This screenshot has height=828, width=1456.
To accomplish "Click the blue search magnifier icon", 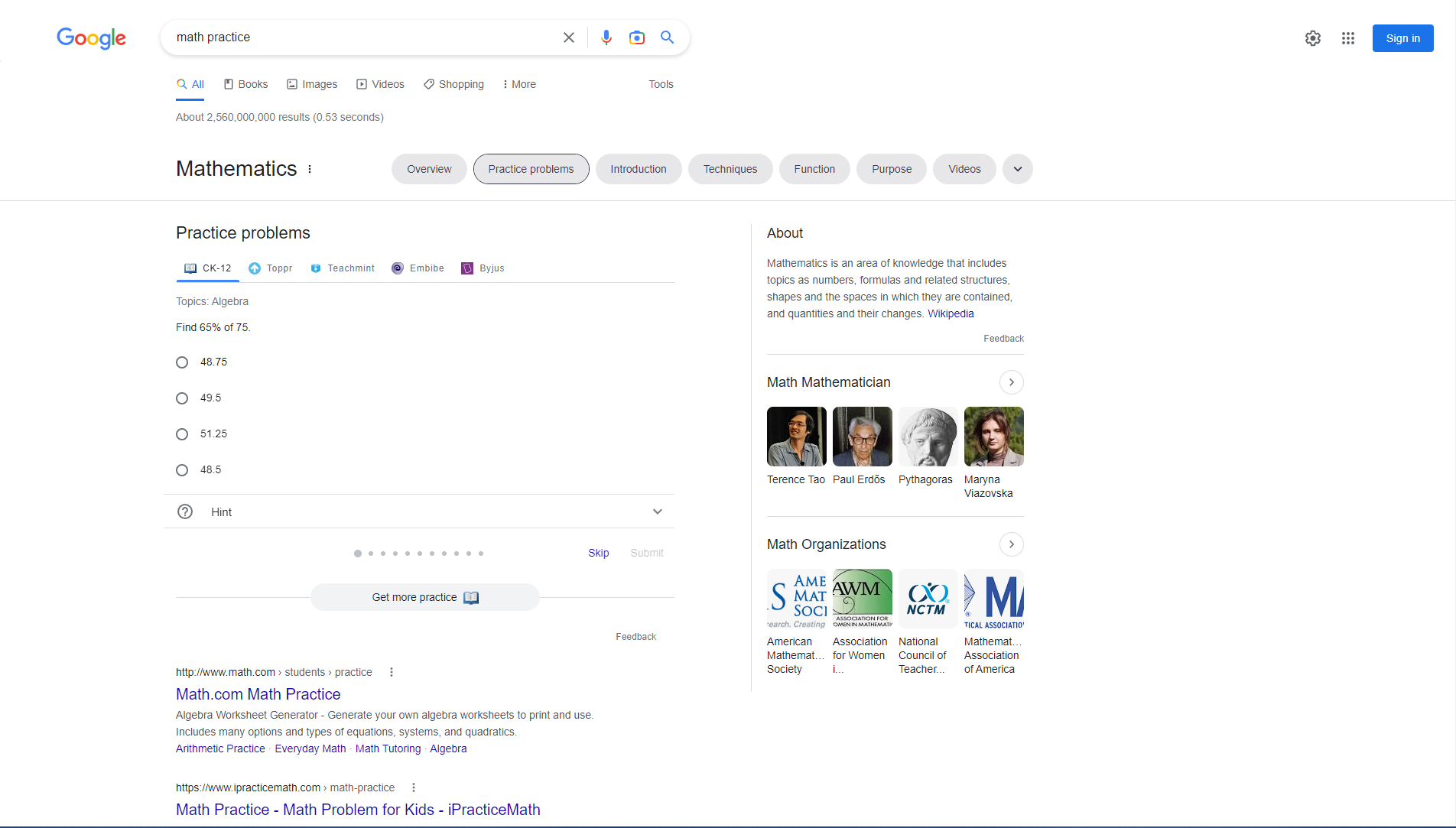I will click(x=667, y=37).
